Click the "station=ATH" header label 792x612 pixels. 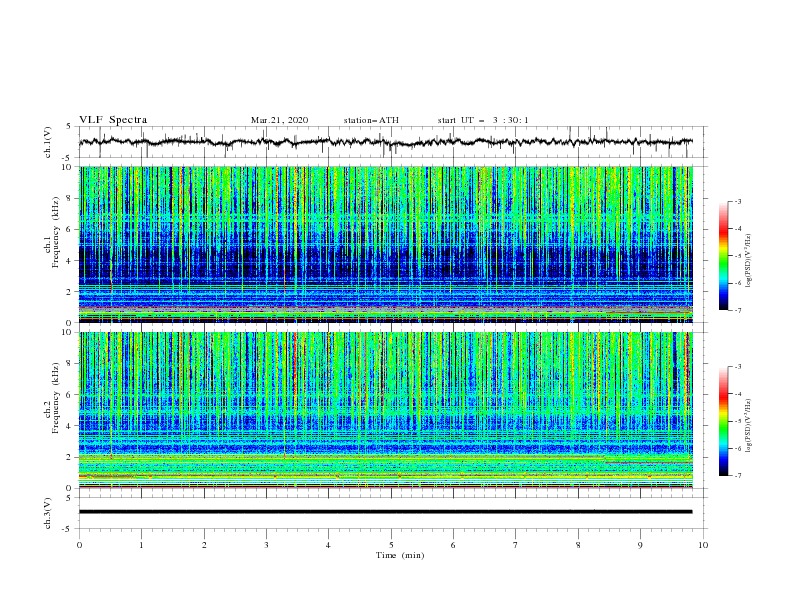(371, 120)
